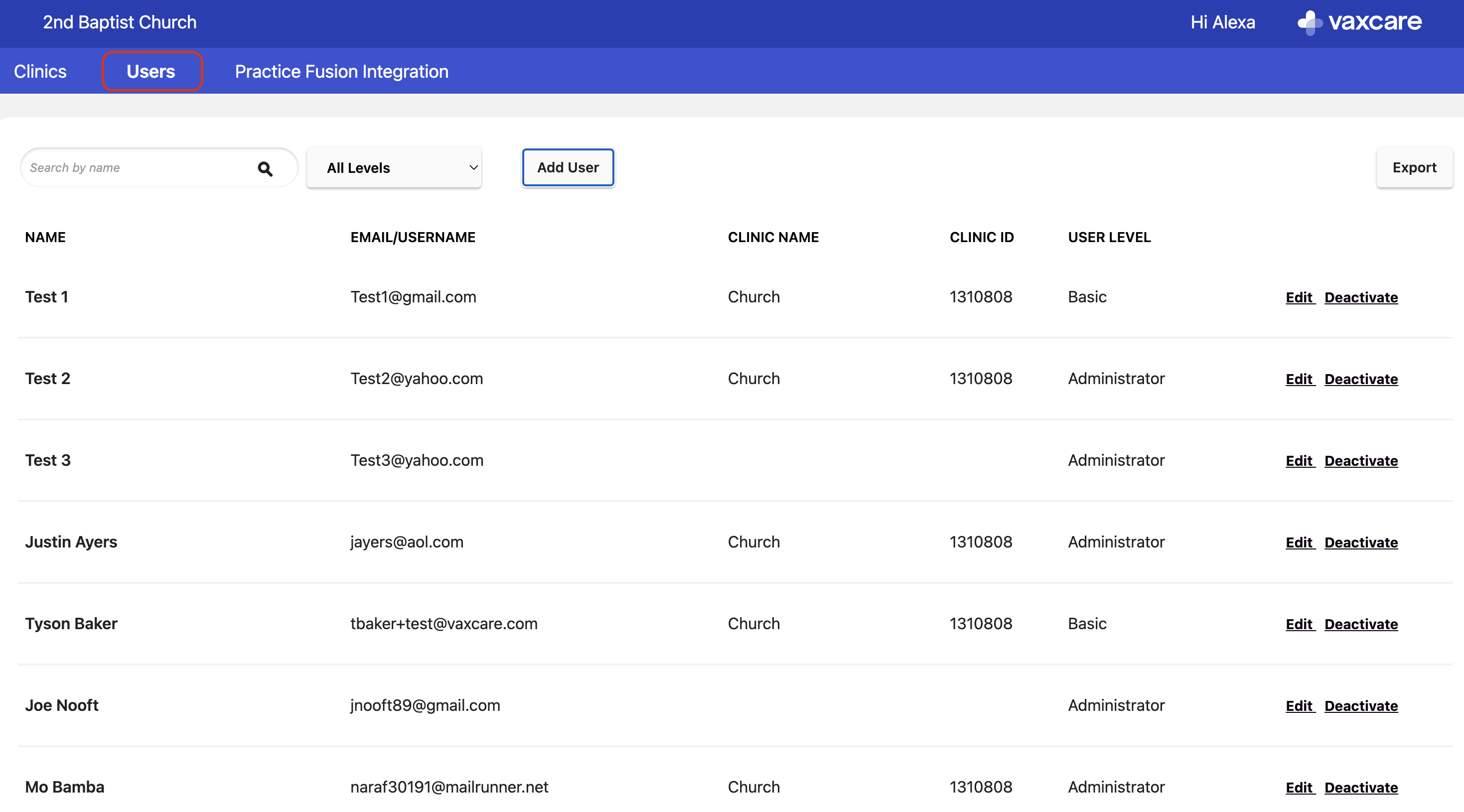Switch to the Users tab
This screenshot has width=1464, height=812.
click(x=151, y=72)
